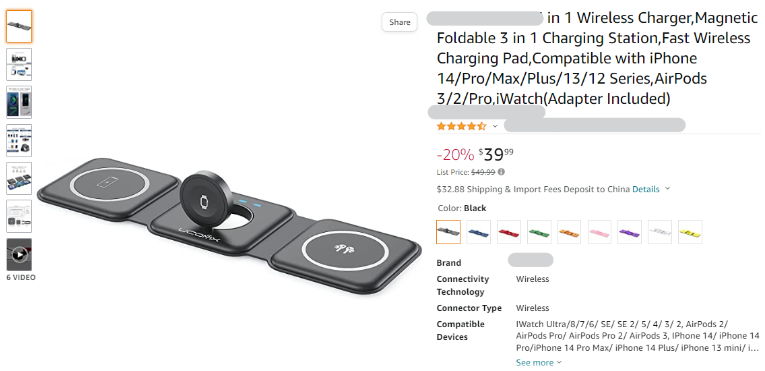Select the green color swatch

pyautogui.click(x=539, y=232)
